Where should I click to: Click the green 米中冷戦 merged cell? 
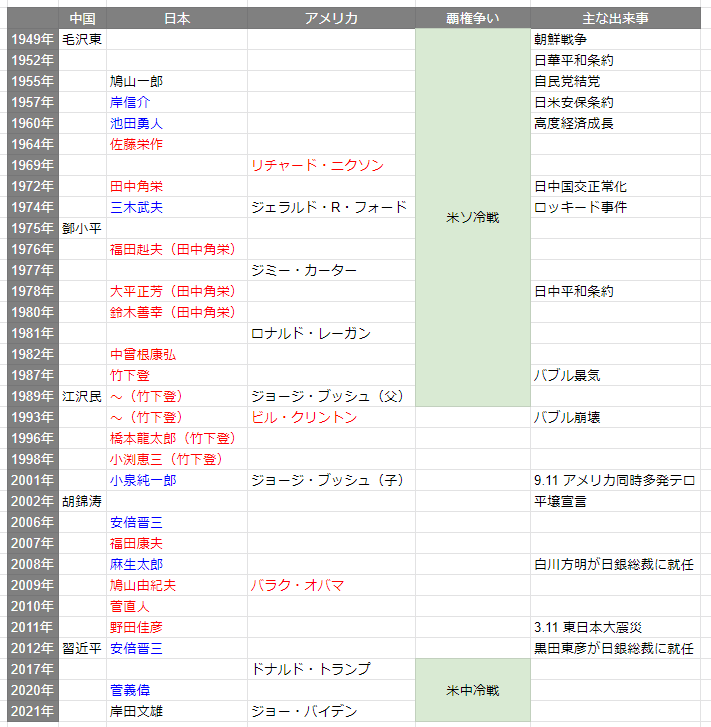click(x=472, y=690)
